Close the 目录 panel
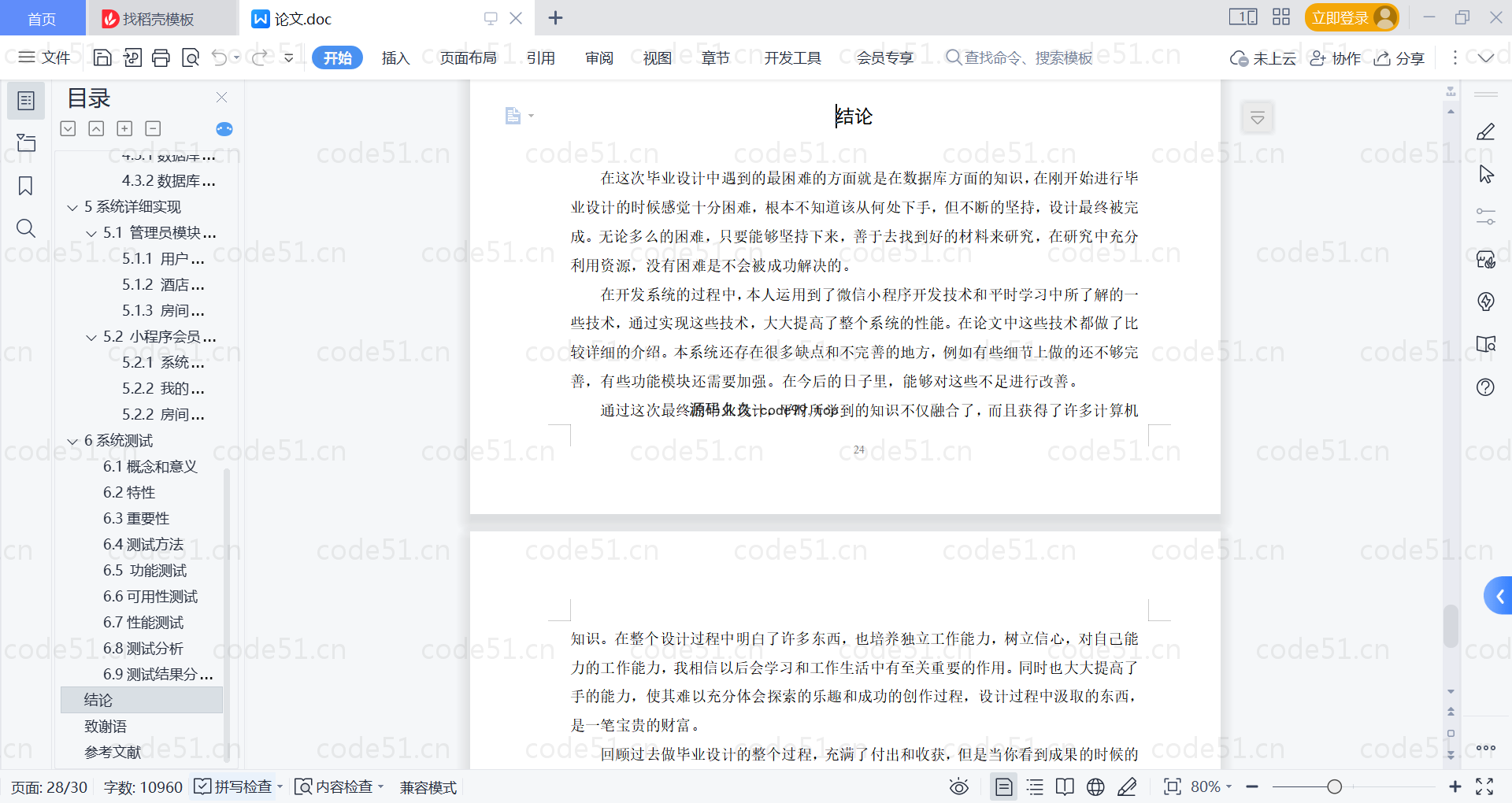The height and width of the screenshot is (803, 1512). [221, 98]
